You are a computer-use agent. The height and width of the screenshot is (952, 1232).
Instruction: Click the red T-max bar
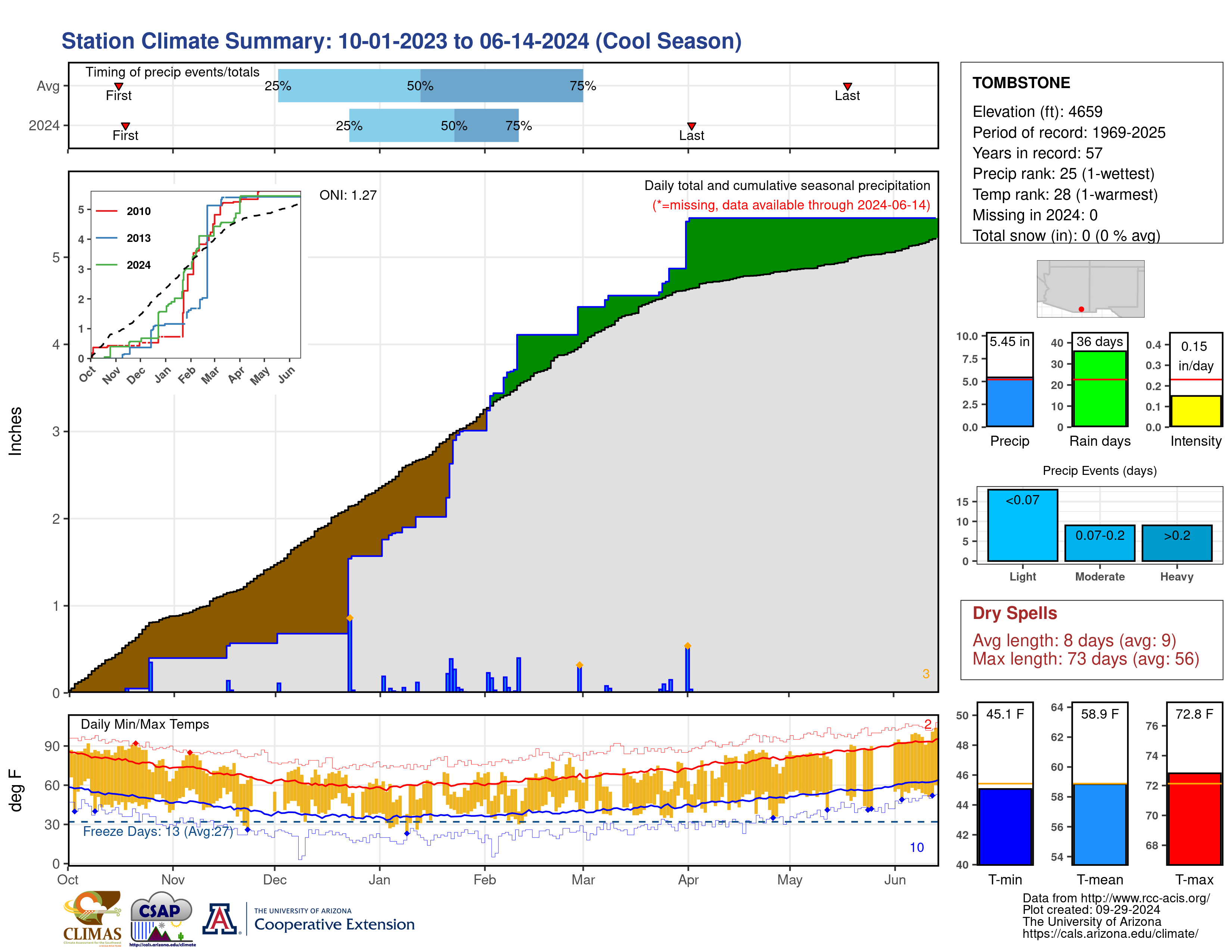pyautogui.click(x=1194, y=818)
